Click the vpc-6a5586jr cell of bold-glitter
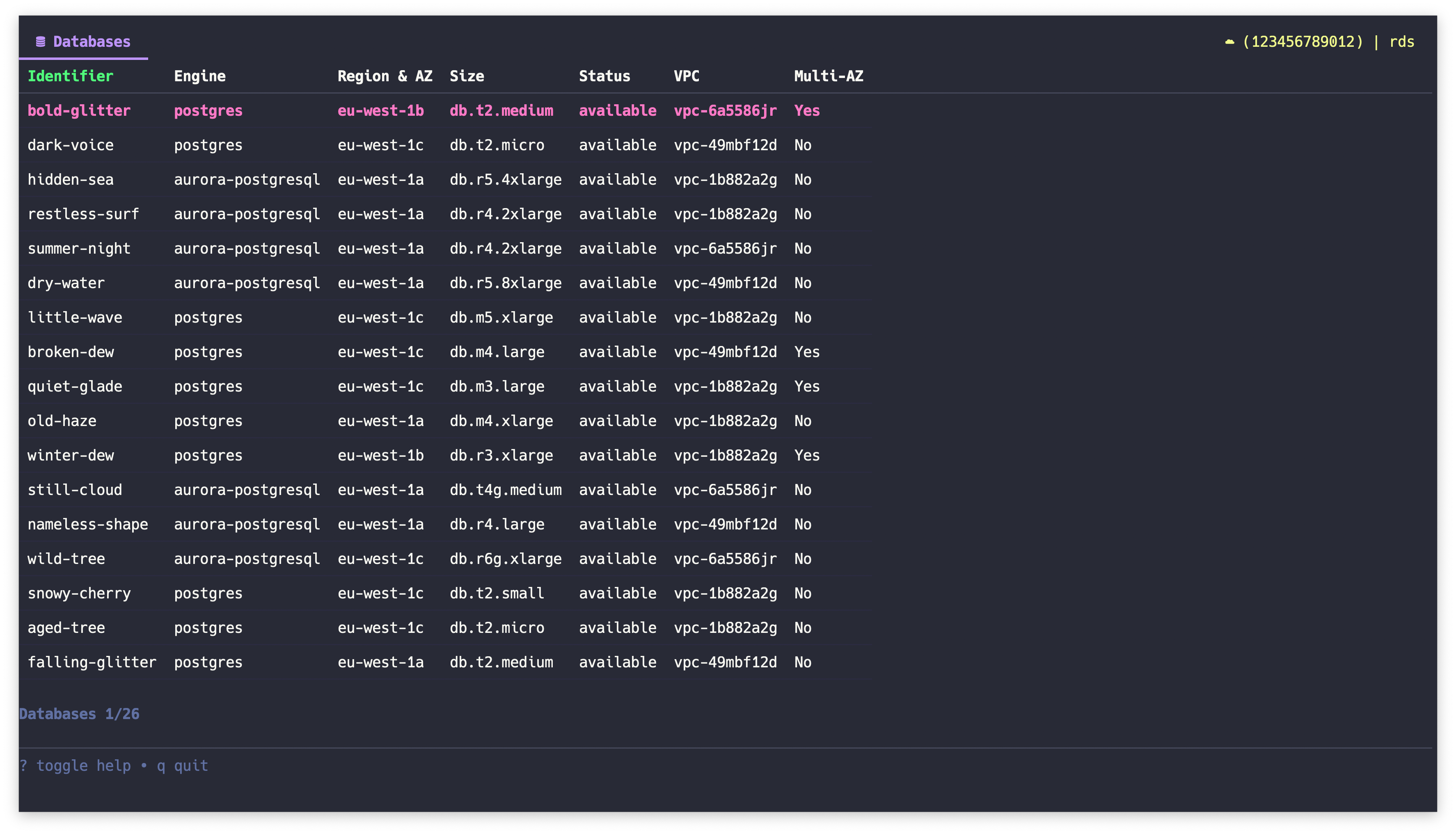Screen dimensions: 1456x834 click(x=726, y=110)
